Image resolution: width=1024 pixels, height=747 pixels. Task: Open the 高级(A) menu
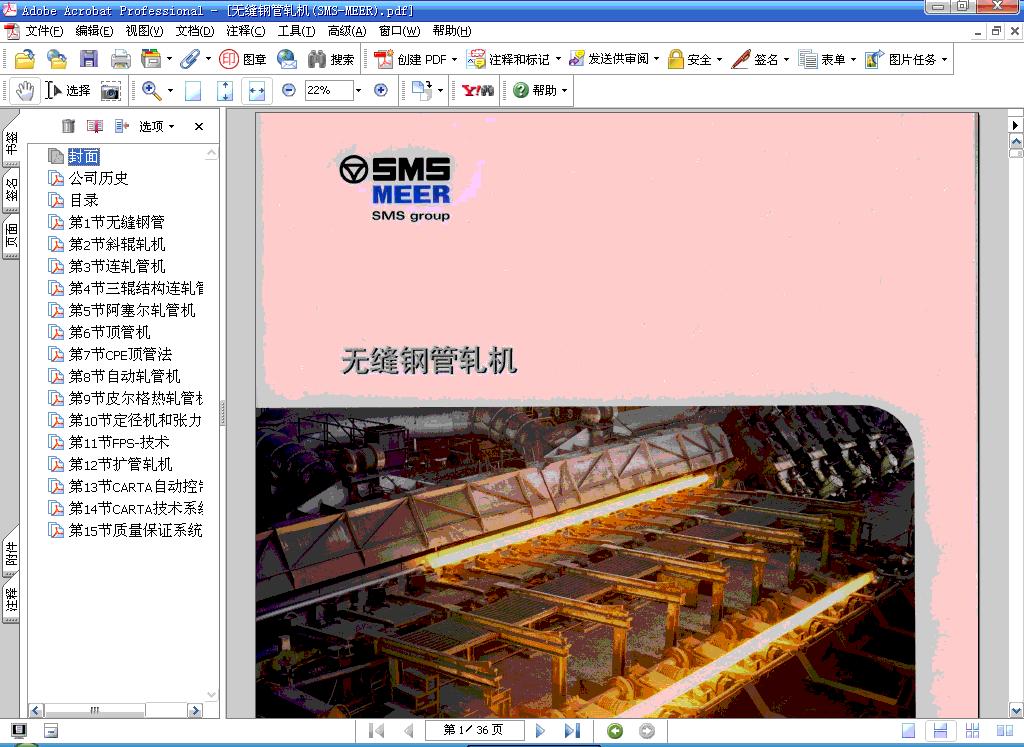pos(347,31)
